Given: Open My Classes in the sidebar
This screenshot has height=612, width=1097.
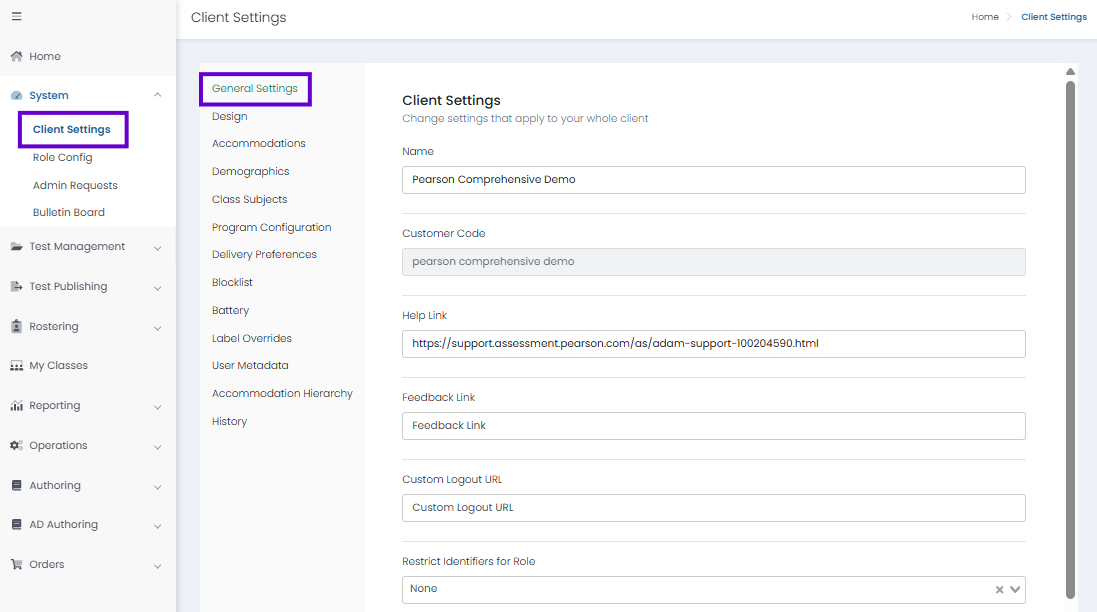Looking at the screenshot, I should 58,366.
